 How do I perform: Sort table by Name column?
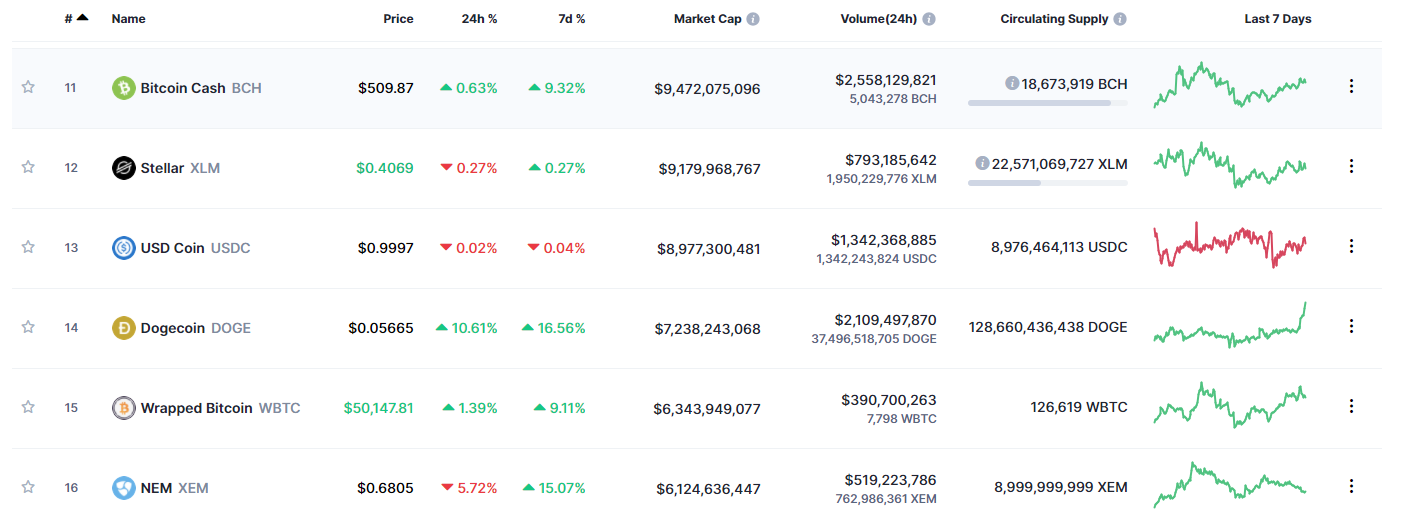128,19
